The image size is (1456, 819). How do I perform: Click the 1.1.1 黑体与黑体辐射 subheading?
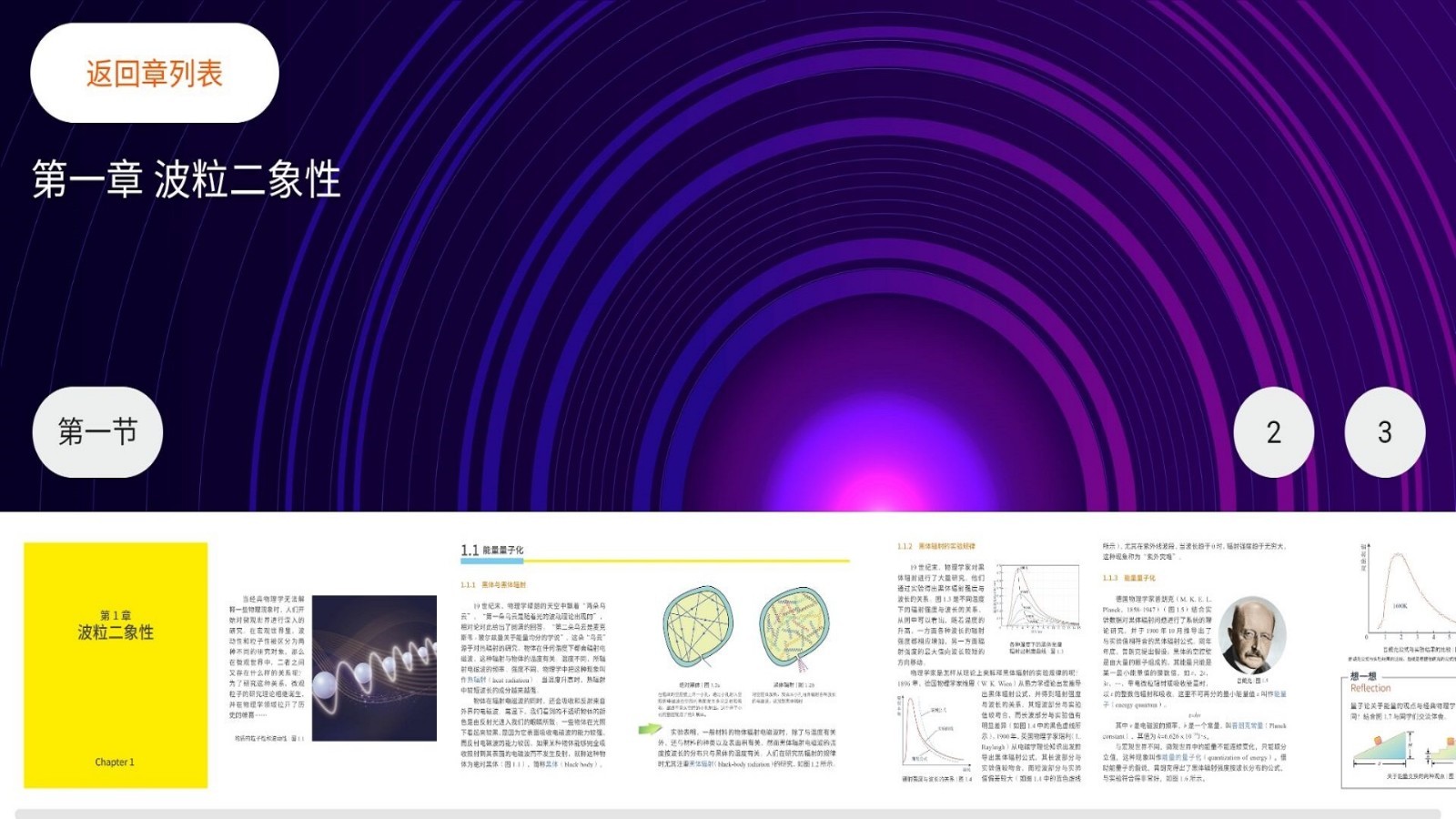(492, 584)
